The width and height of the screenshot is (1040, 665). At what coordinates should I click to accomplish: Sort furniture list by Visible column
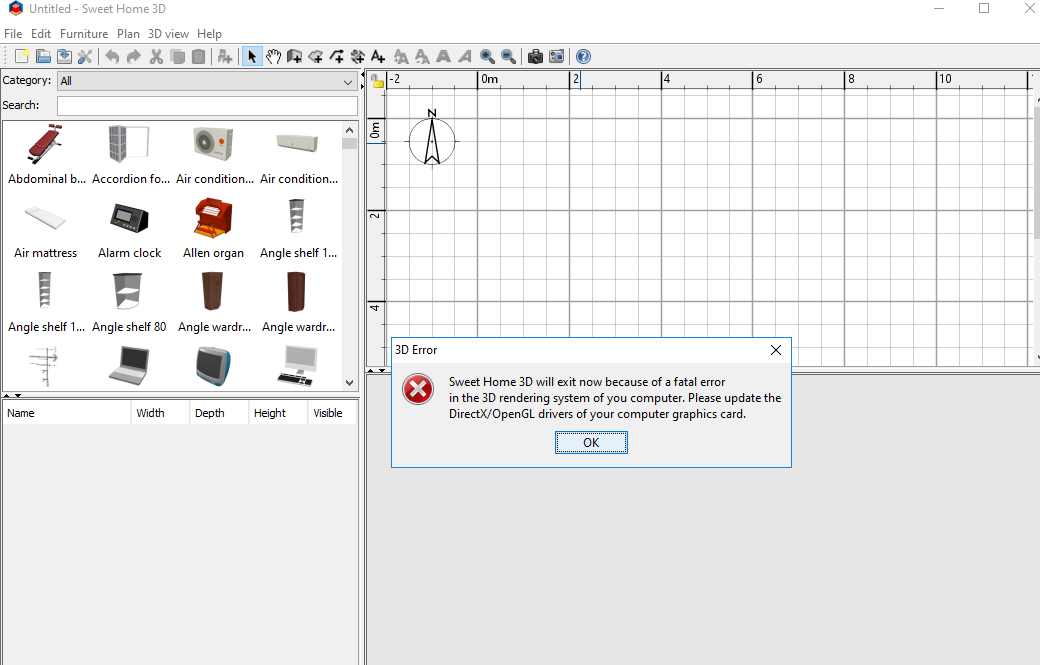pyautogui.click(x=332, y=413)
